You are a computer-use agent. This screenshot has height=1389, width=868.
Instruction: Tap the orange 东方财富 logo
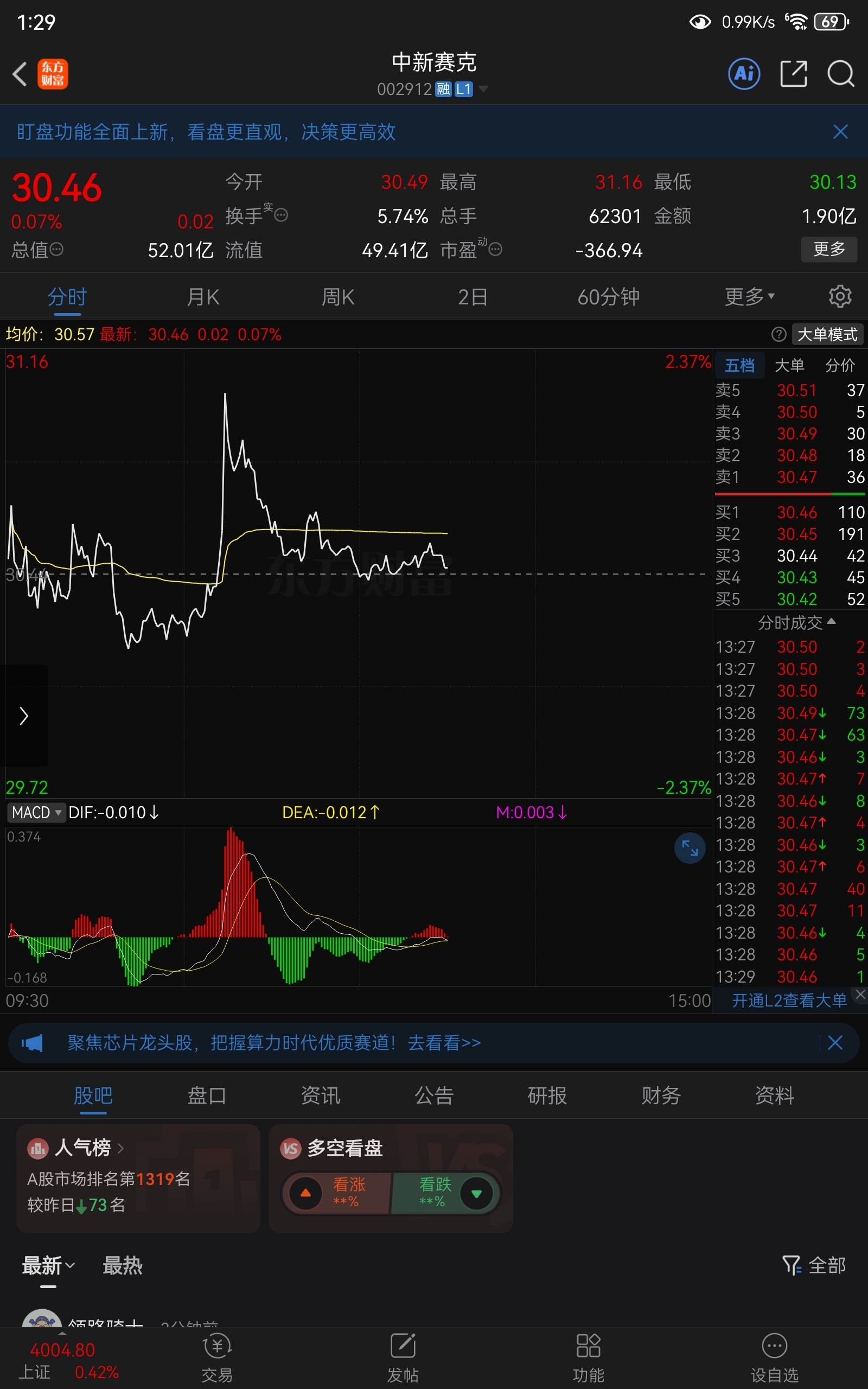(53, 74)
